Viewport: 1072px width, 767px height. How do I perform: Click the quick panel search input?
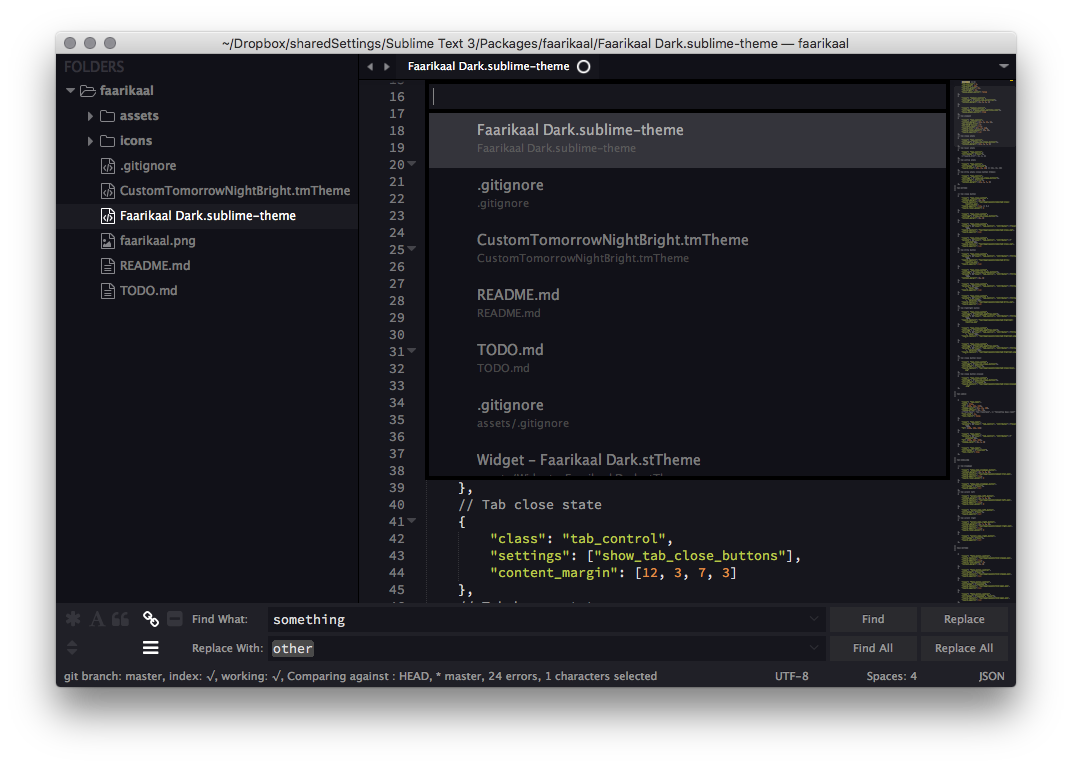[x=687, y=97]
